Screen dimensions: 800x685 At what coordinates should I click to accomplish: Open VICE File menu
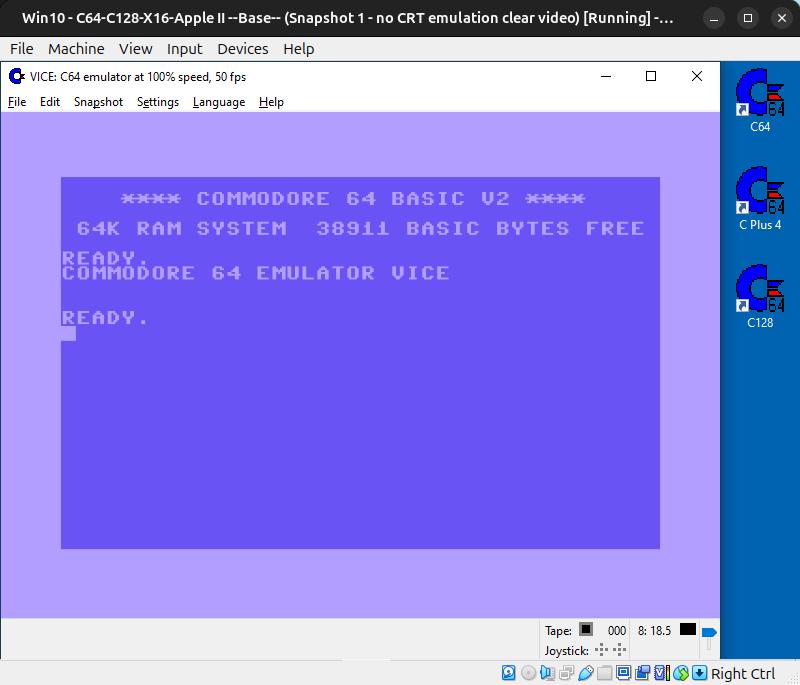[17, 102]
